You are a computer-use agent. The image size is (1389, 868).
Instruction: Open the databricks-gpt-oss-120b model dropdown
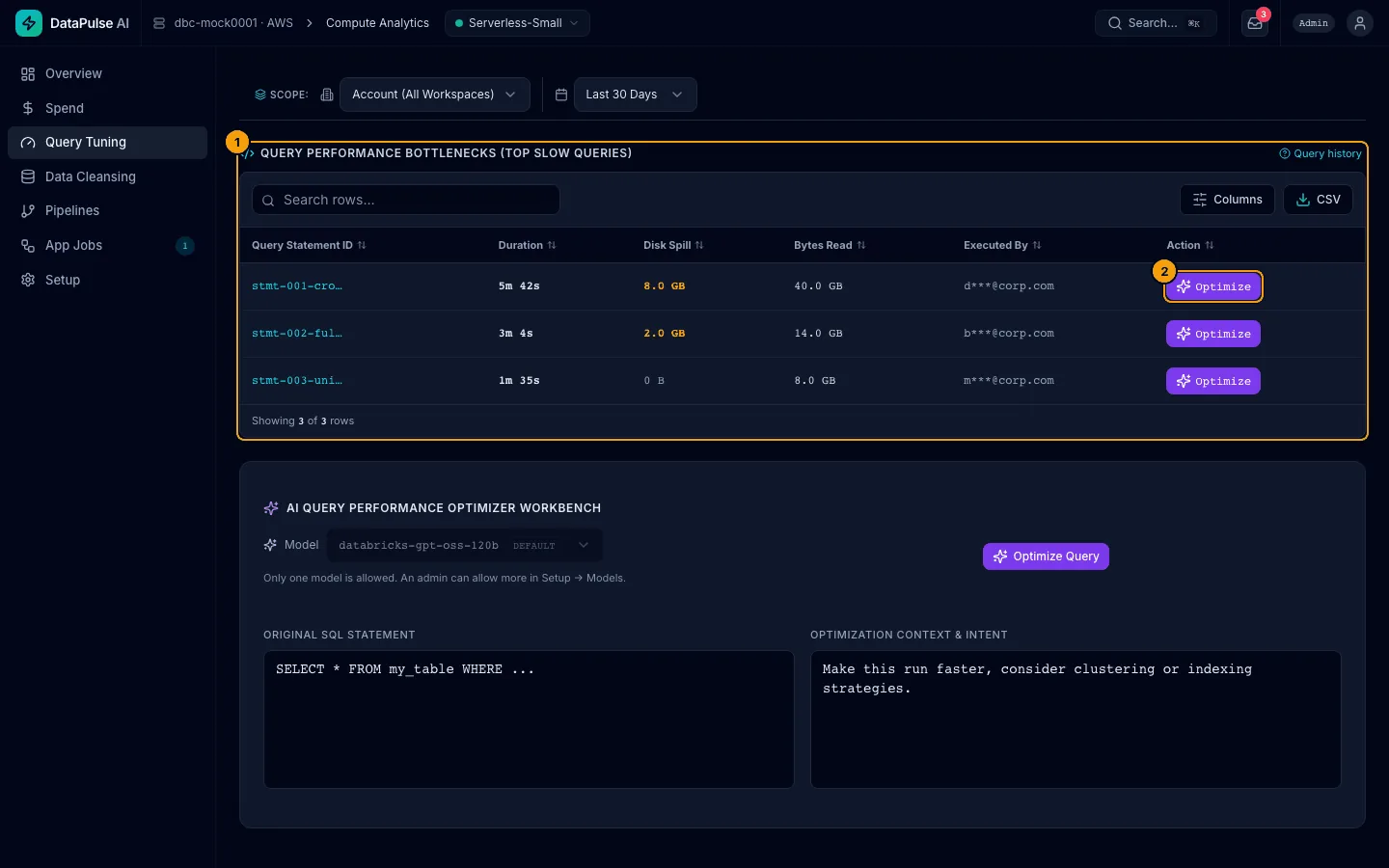point(465,545)
